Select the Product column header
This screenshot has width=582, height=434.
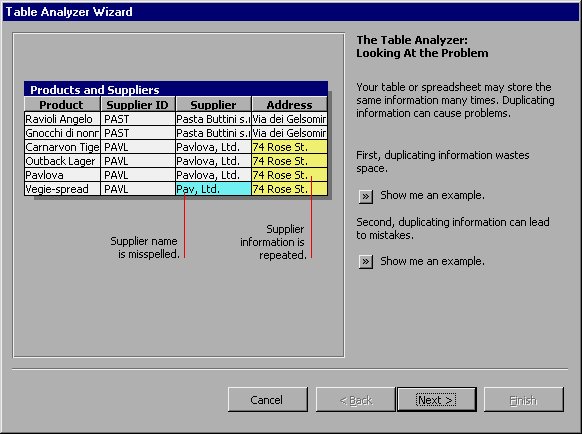[62, 104]
